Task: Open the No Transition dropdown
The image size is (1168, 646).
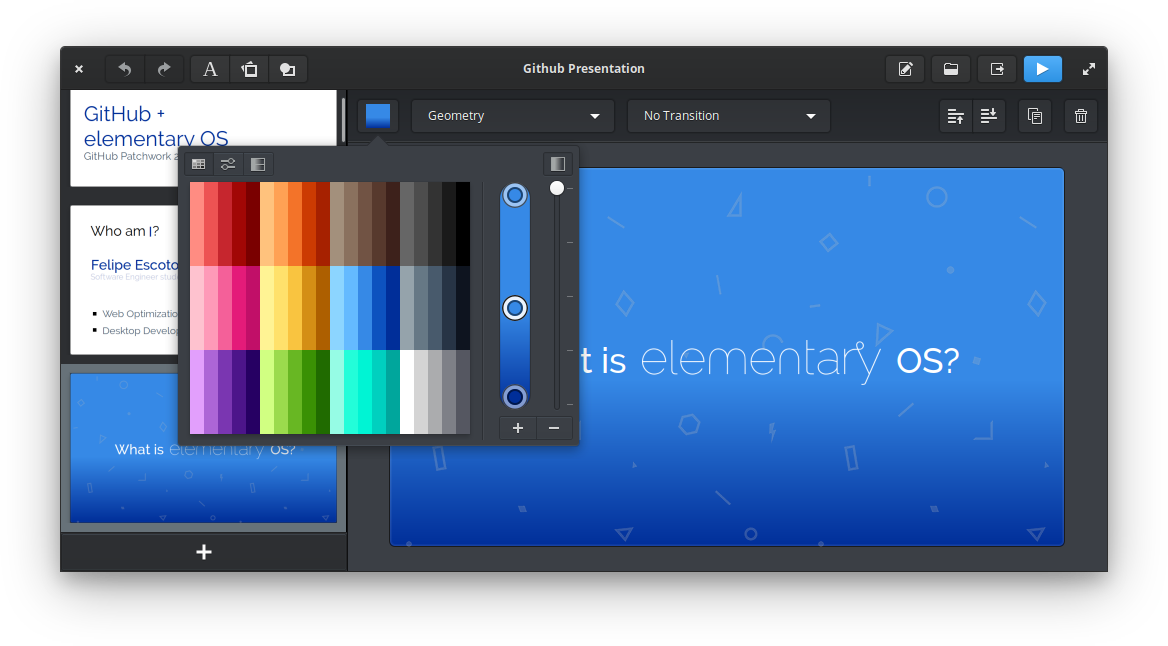Action: point(729,116)
